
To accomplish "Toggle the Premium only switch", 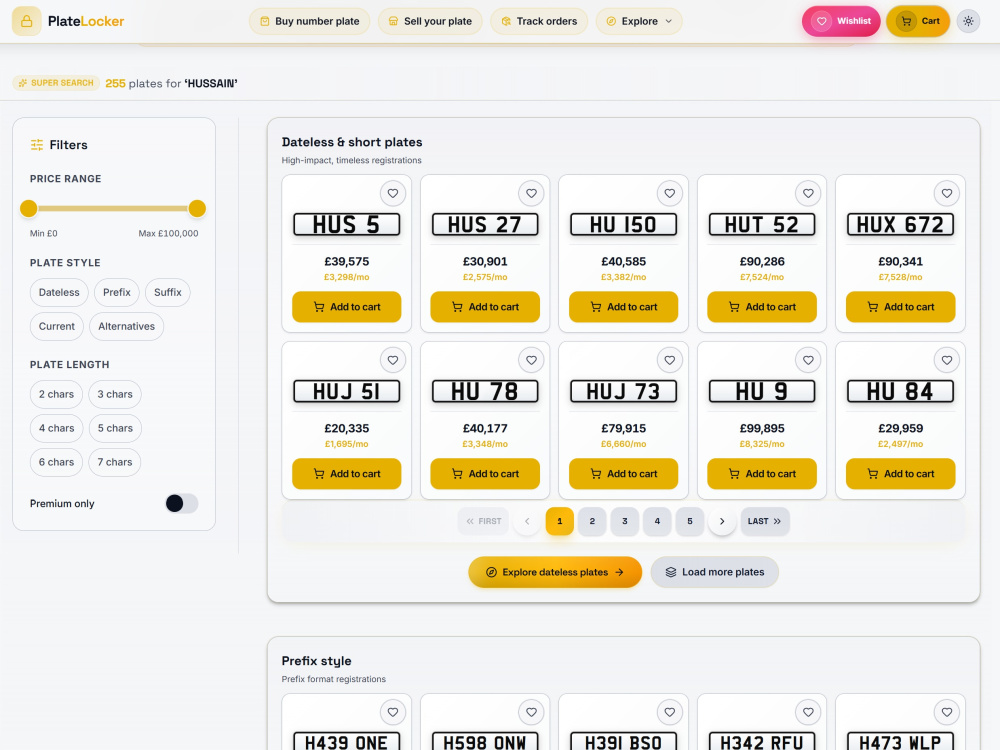I will coord(181,503).
